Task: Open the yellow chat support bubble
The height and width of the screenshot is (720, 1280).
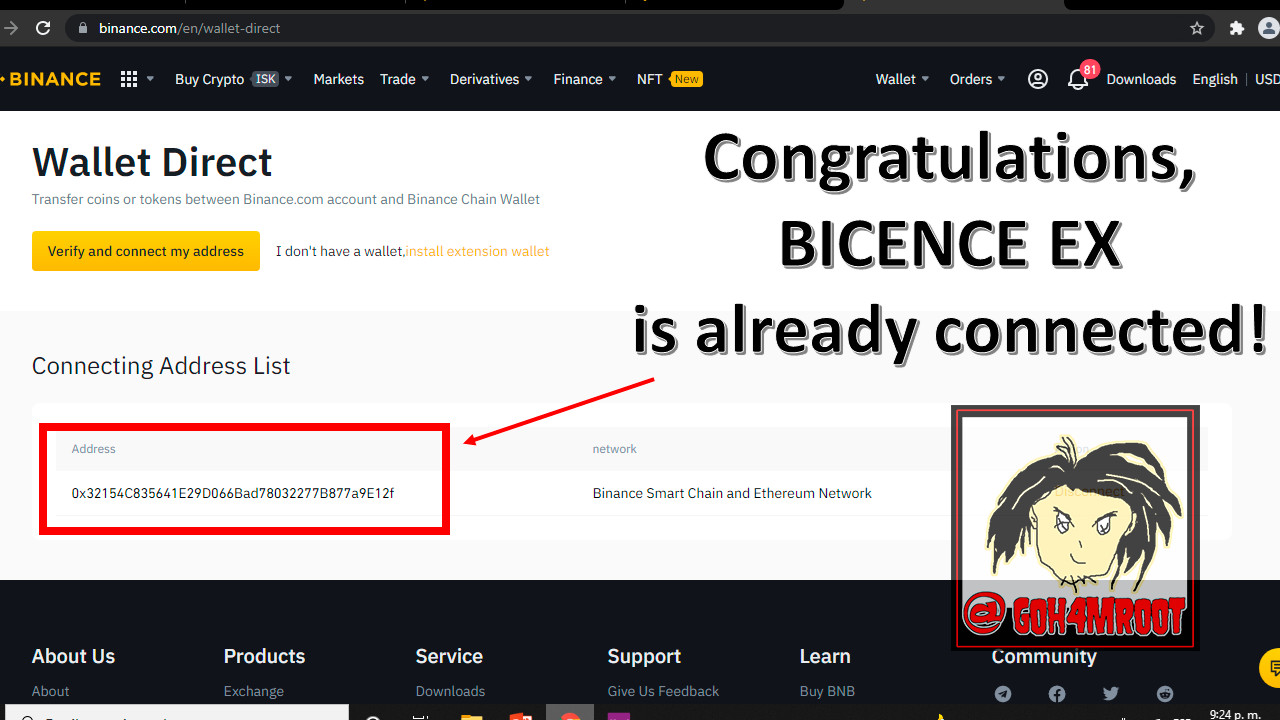Action: pos(1270,667)
